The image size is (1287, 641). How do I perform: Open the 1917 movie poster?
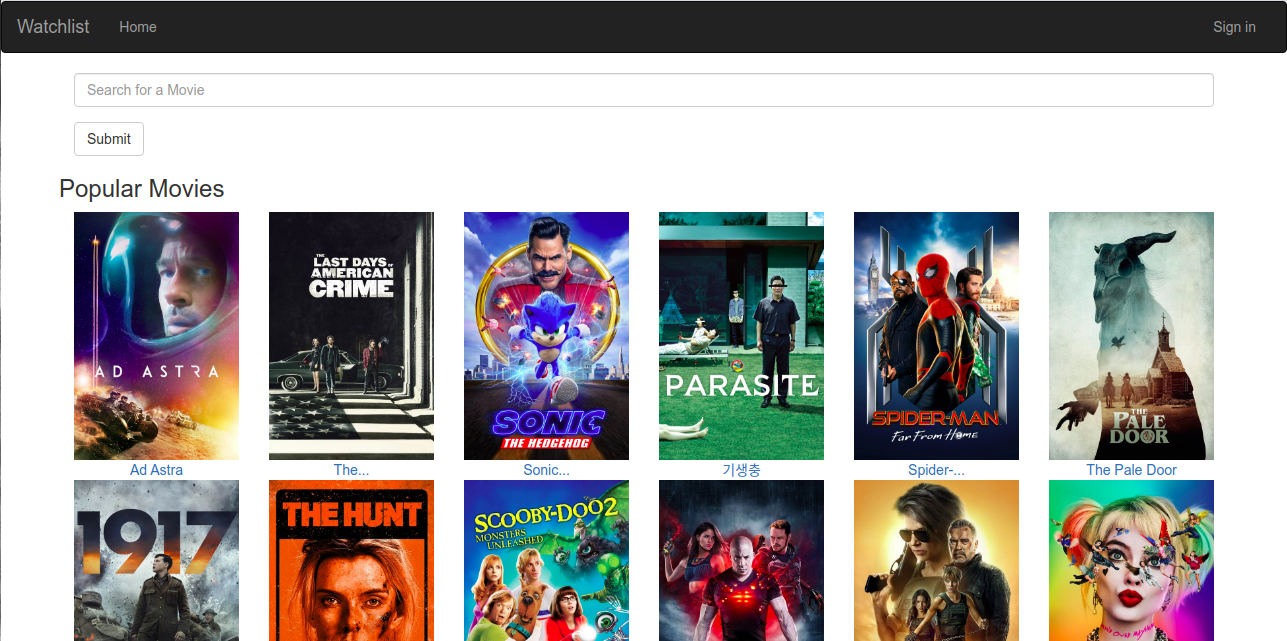pyautogui.click(x=156, y=560)
